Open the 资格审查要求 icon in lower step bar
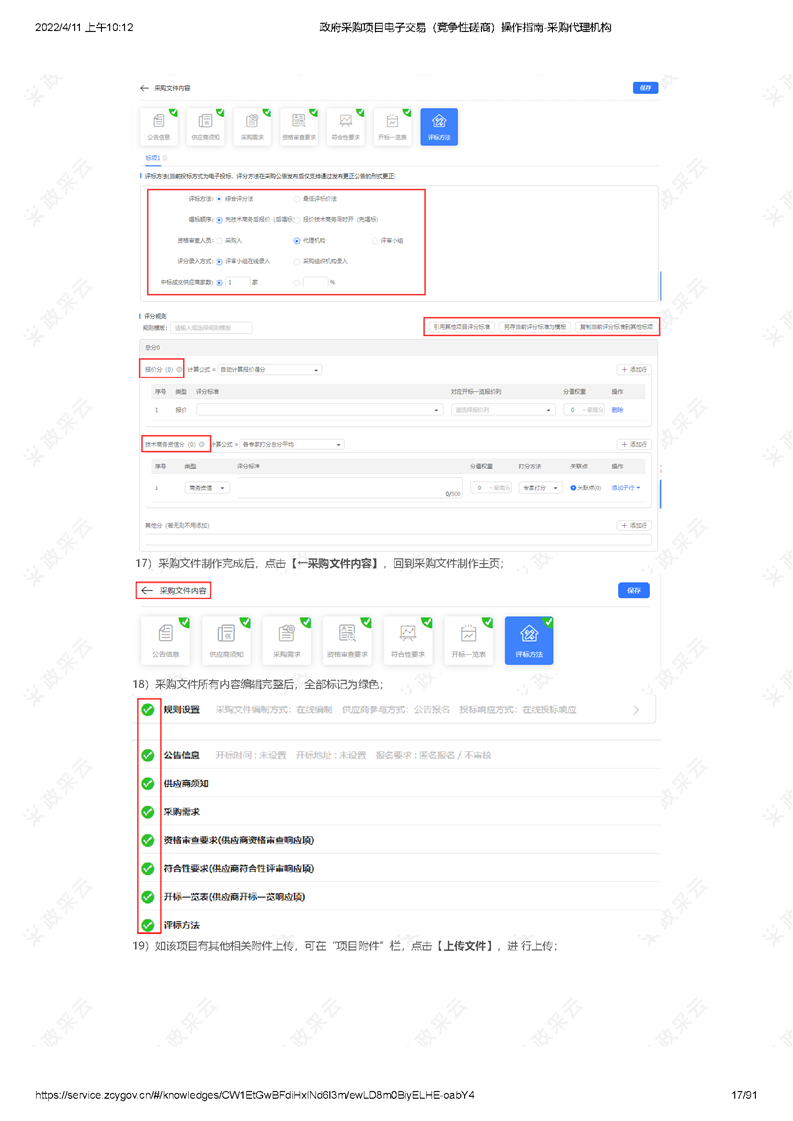Screen dimensions: 793x1121 [347, 638]
